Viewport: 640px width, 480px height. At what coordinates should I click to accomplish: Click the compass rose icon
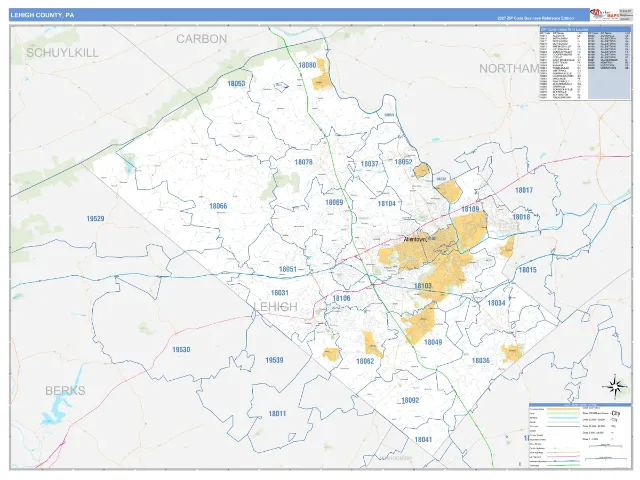[615, 386]
